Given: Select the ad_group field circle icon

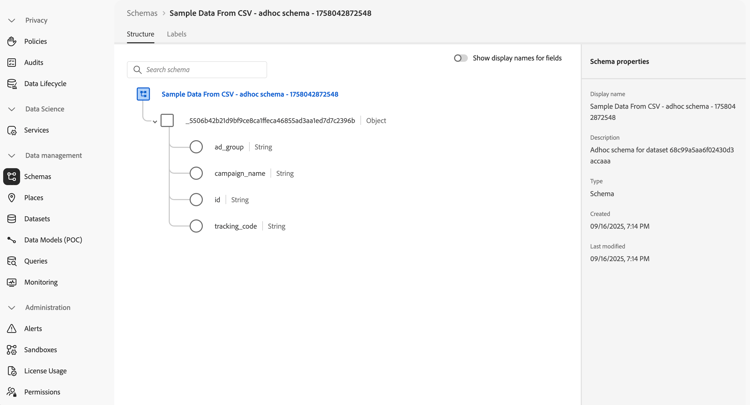Looking at the screenshot, I should coord(196,147).
